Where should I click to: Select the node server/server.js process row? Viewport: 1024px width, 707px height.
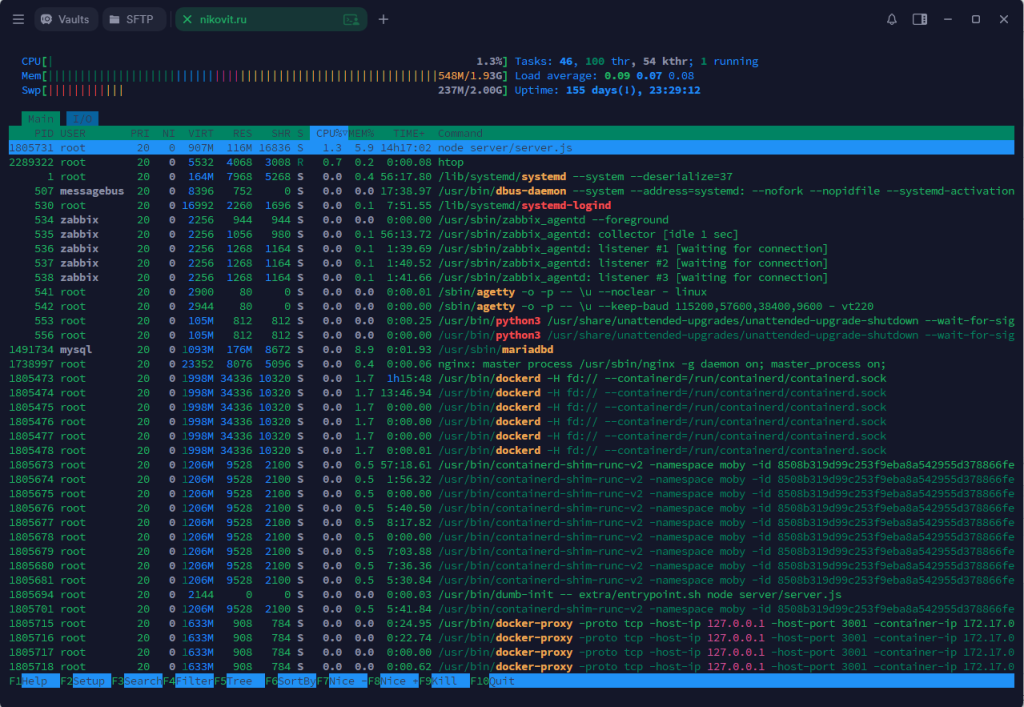511,148
